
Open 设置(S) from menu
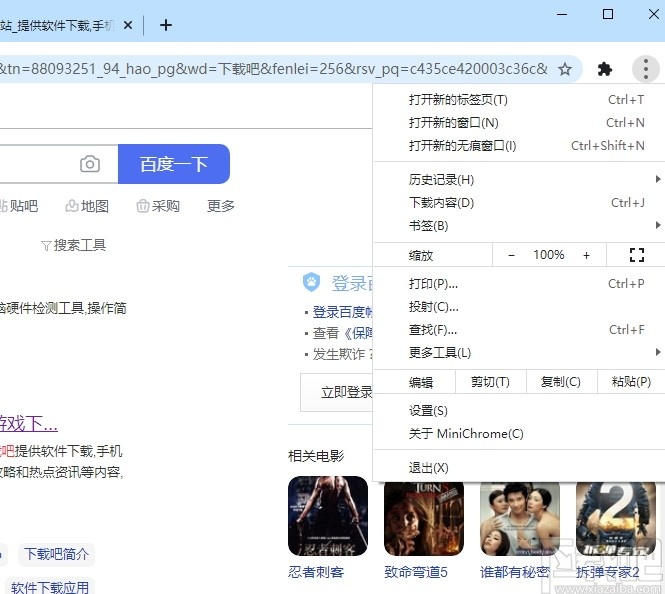click(x=520, y=410)
